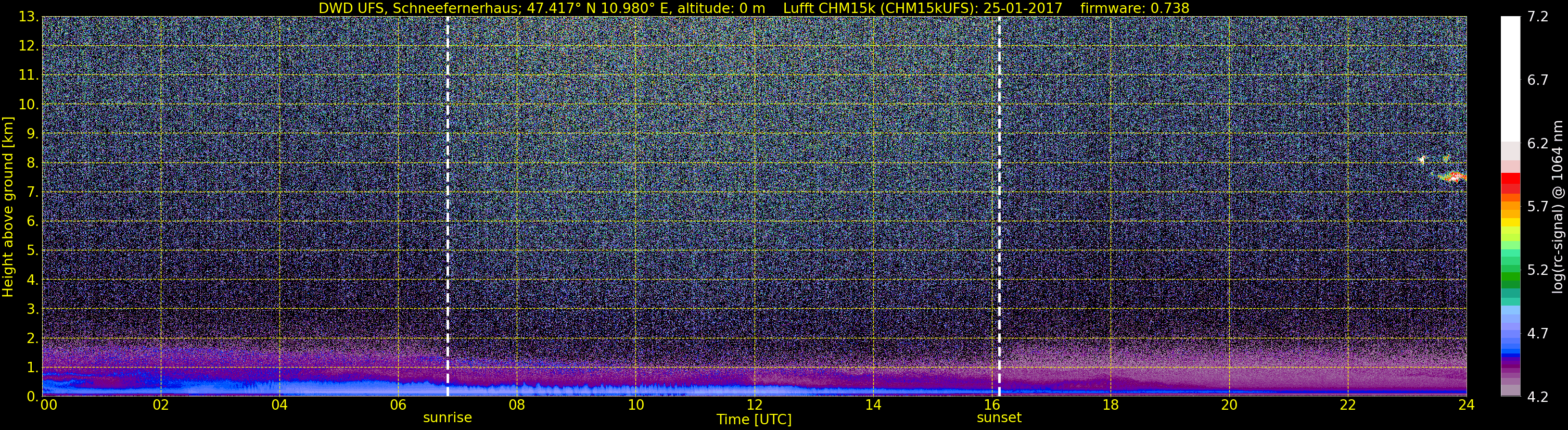Click the '02' time axis tick label
This screenshot has width=1568, height=430.
point(161,405)
